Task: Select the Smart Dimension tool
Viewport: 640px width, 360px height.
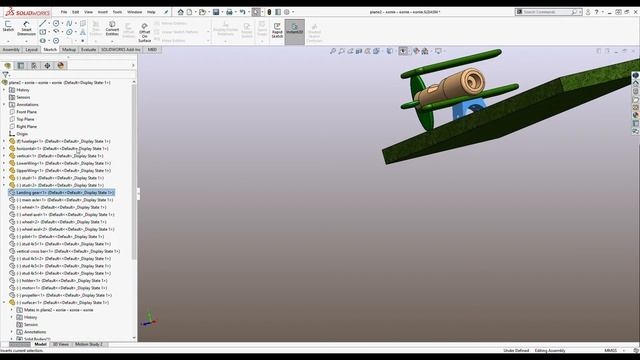Action: coord(27,29)
